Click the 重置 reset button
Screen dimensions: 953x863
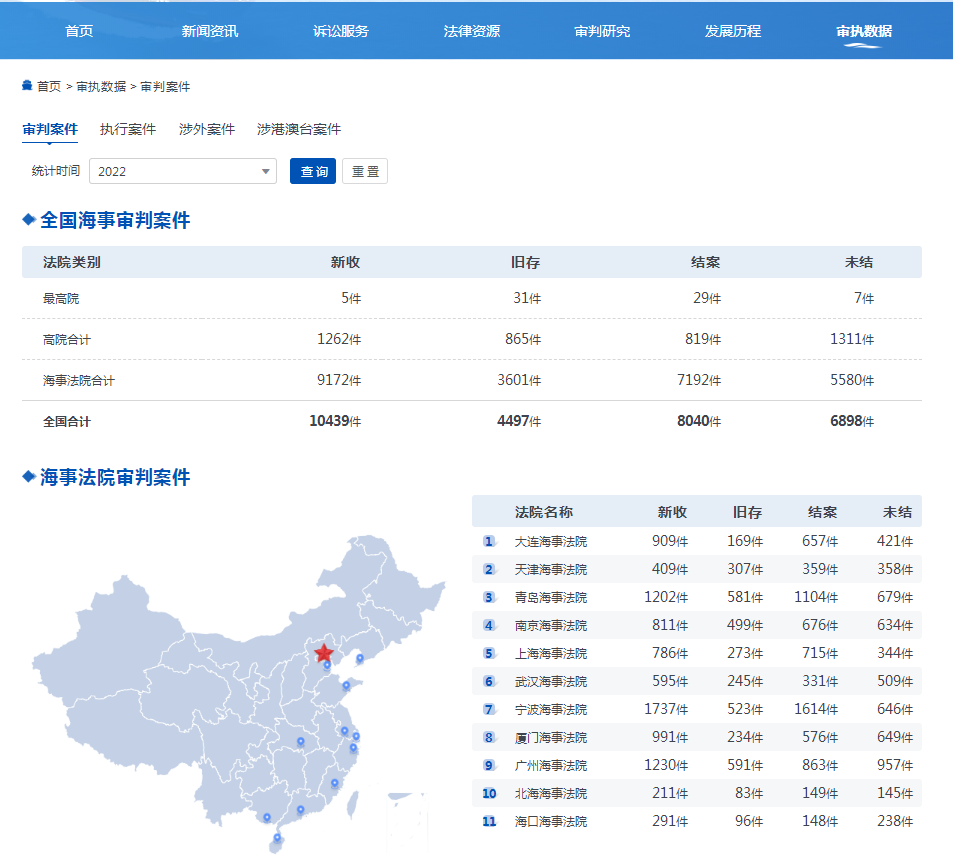(x=365, y=171)
